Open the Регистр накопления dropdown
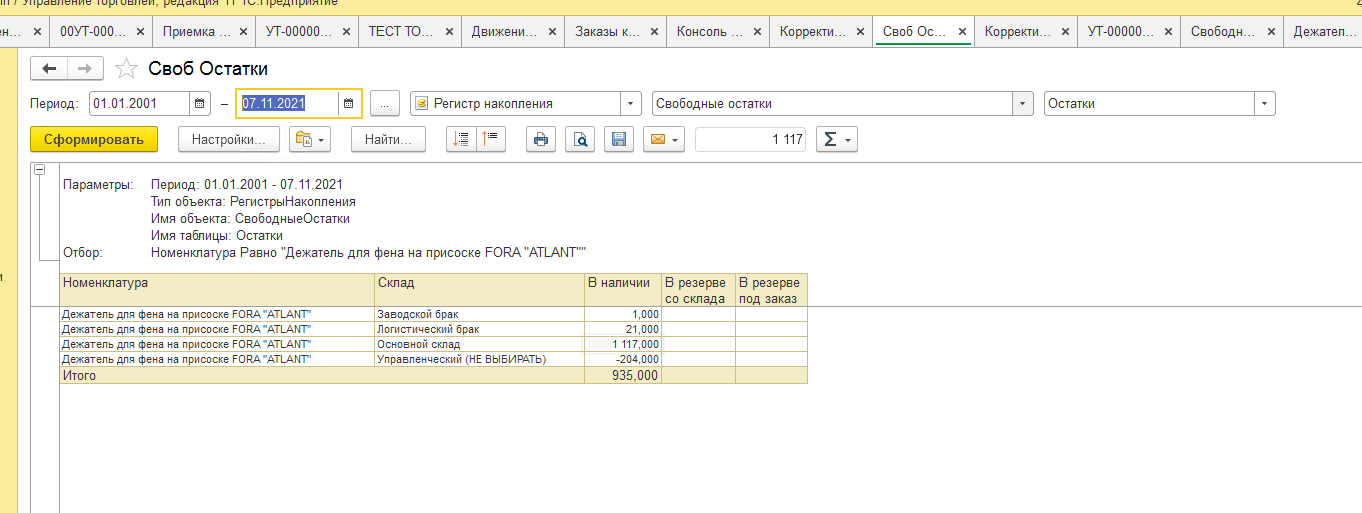 coord(630,103)
